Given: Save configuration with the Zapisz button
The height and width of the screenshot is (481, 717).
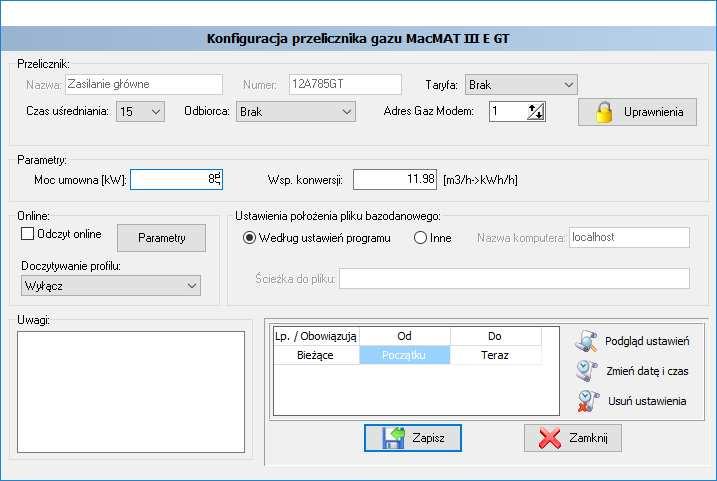Looking at the screenshot, I should tap(413, 438).
